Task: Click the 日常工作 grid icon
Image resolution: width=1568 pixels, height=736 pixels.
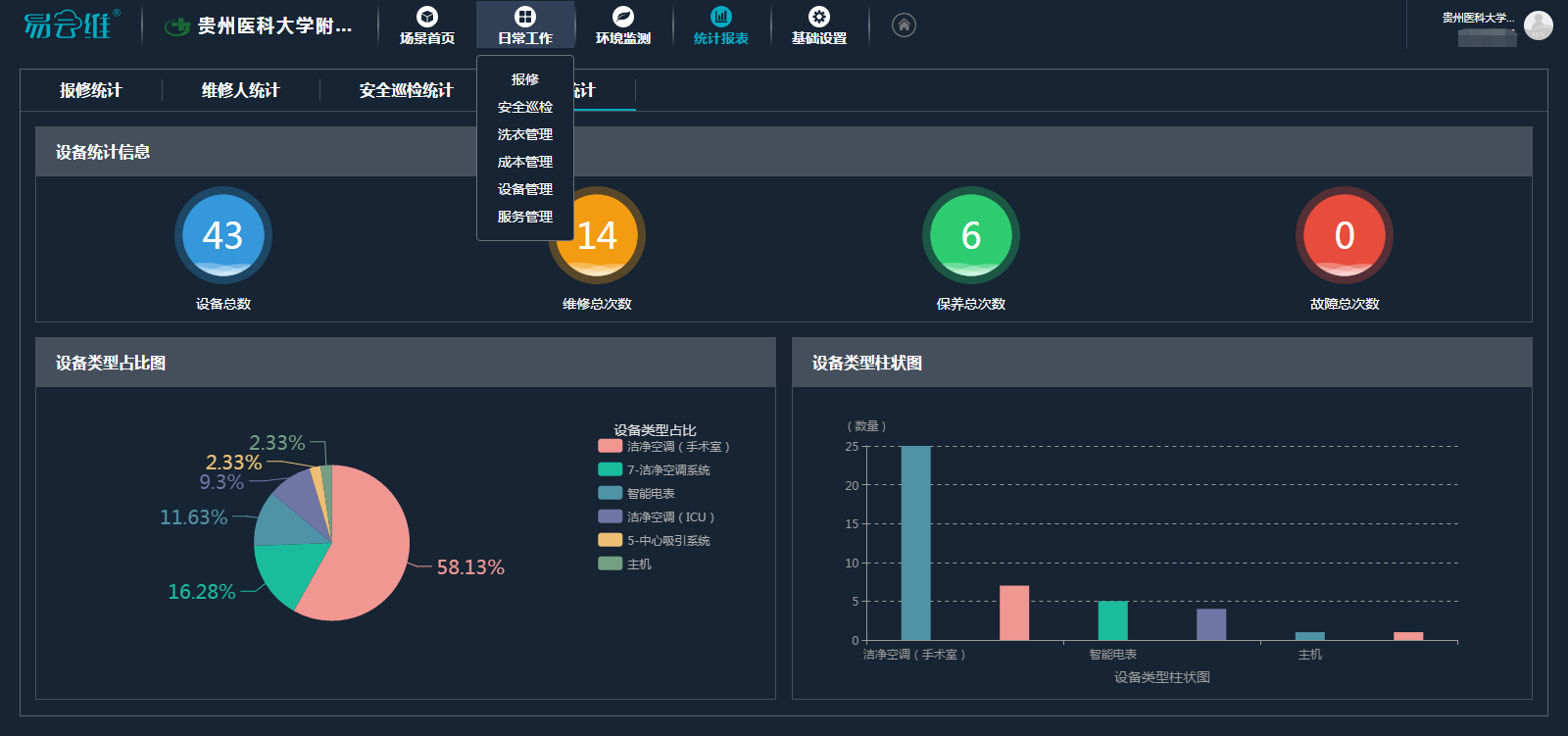Action: [525, 17]
